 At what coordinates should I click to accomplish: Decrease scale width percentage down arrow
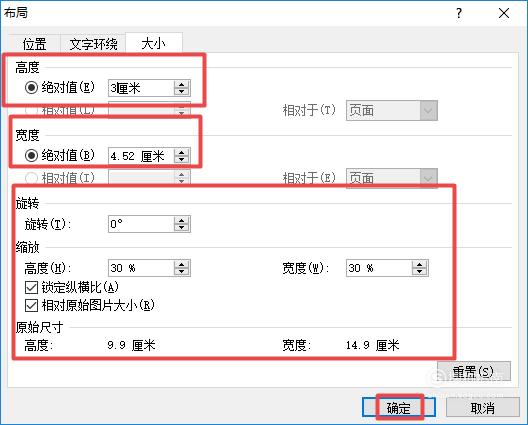pyautogui.click(x=420, y=272)
